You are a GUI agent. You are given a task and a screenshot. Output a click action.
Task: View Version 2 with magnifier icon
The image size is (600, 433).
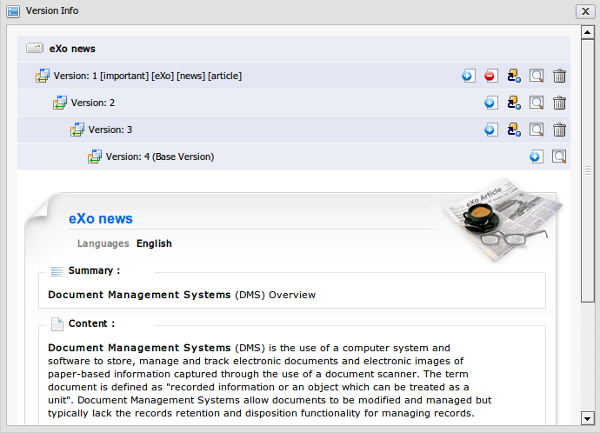(537, 102)
